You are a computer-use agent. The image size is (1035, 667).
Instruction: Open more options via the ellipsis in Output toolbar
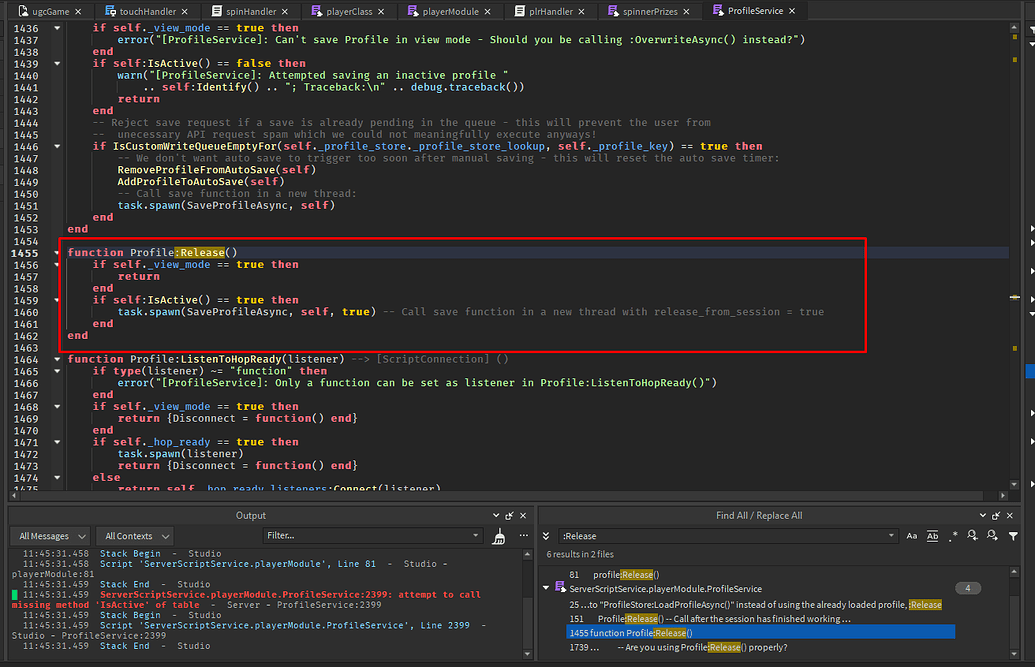point(524,535)
